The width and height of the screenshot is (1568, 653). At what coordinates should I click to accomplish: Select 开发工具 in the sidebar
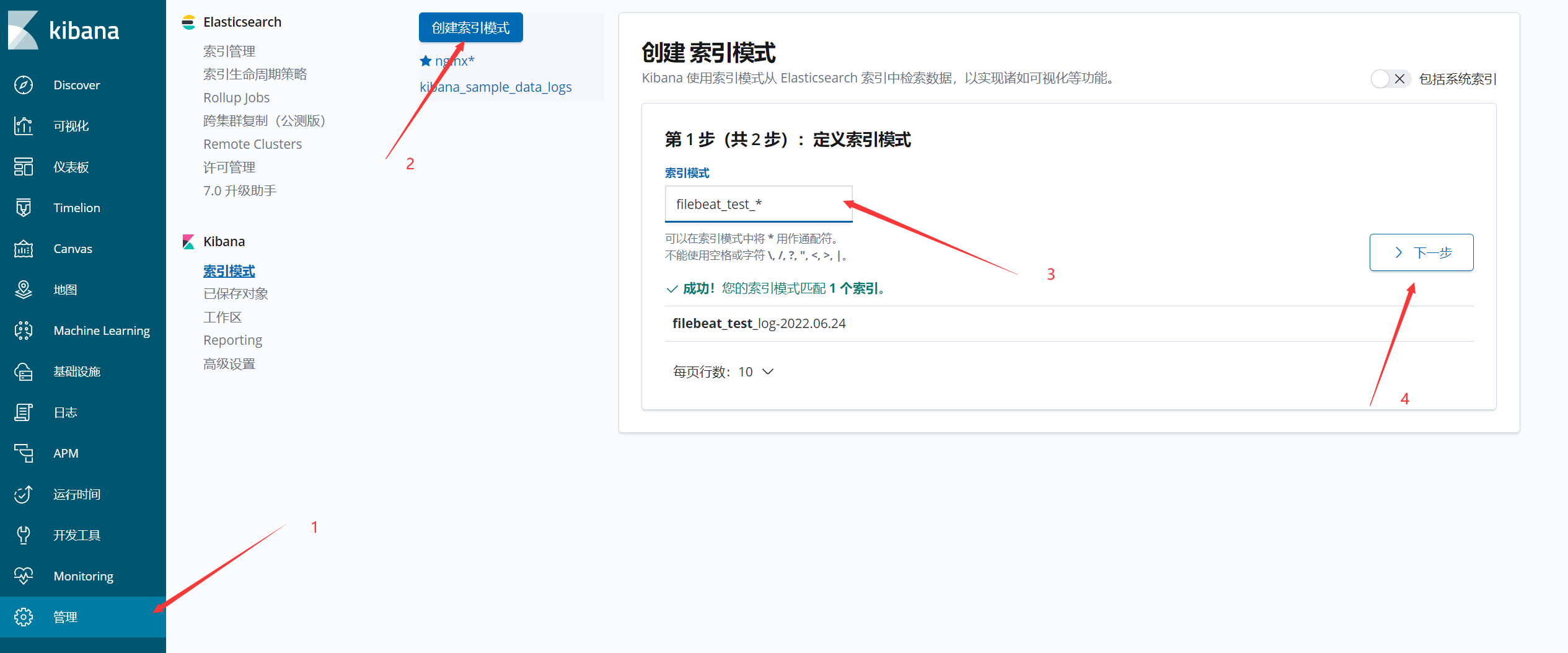point(83,535)
